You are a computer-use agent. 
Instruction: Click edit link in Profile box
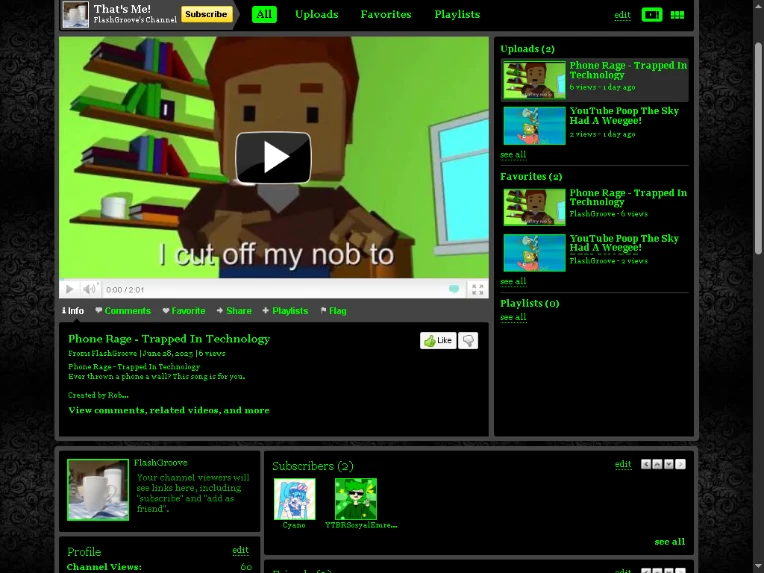[240, 550]
